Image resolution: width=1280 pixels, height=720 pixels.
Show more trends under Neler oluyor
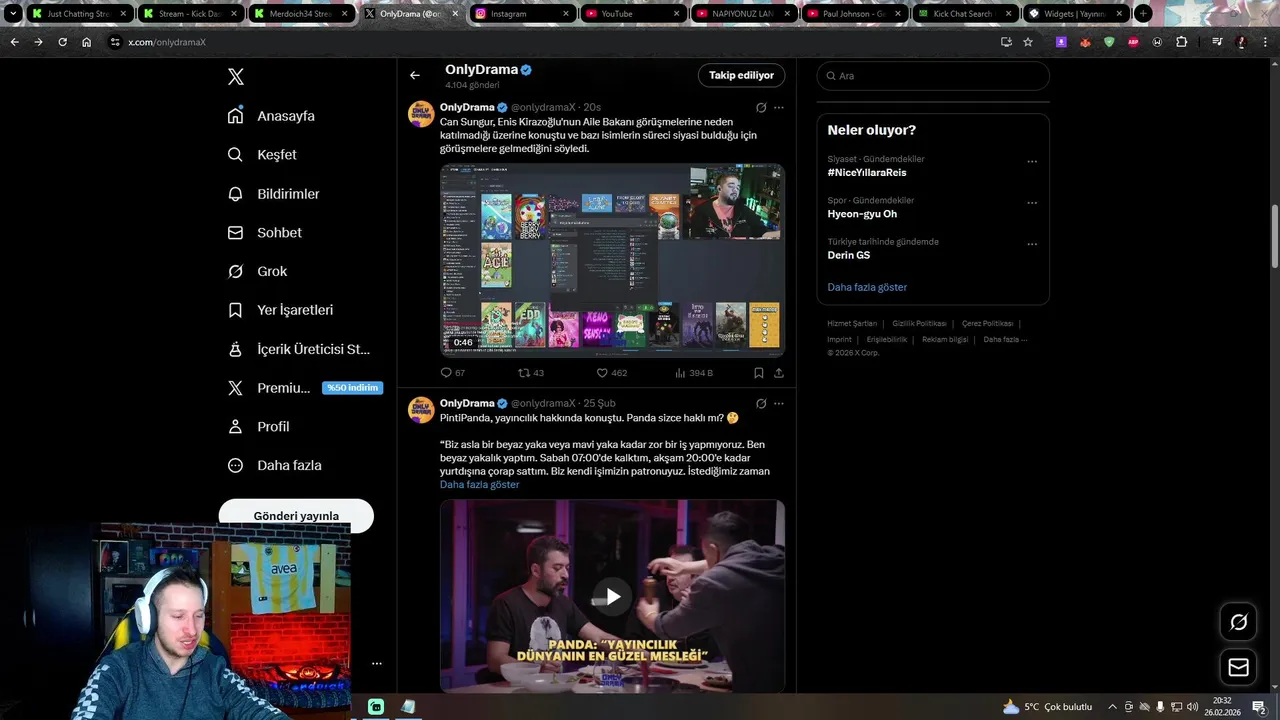pyautogui.click(x=867, y=287)
